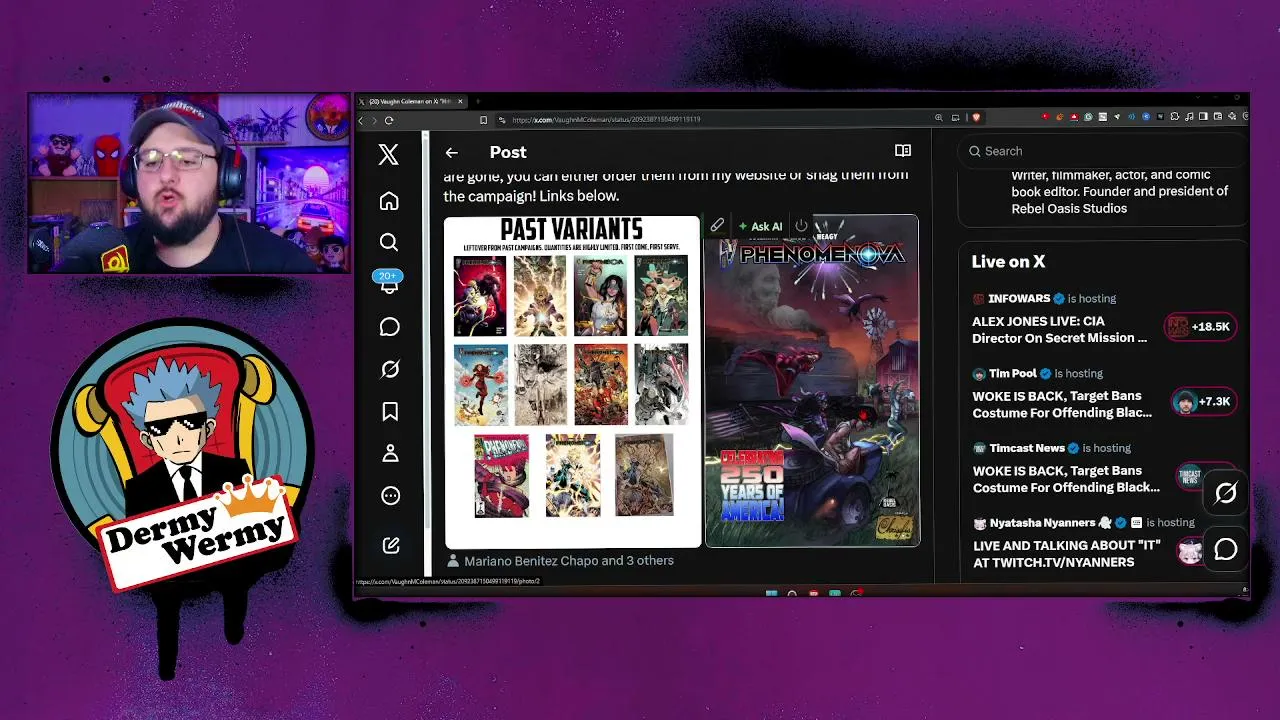Open the browser extensions puzzle icon
Viewport: 1280px width, 720px height.
(x=1175, y=117)
